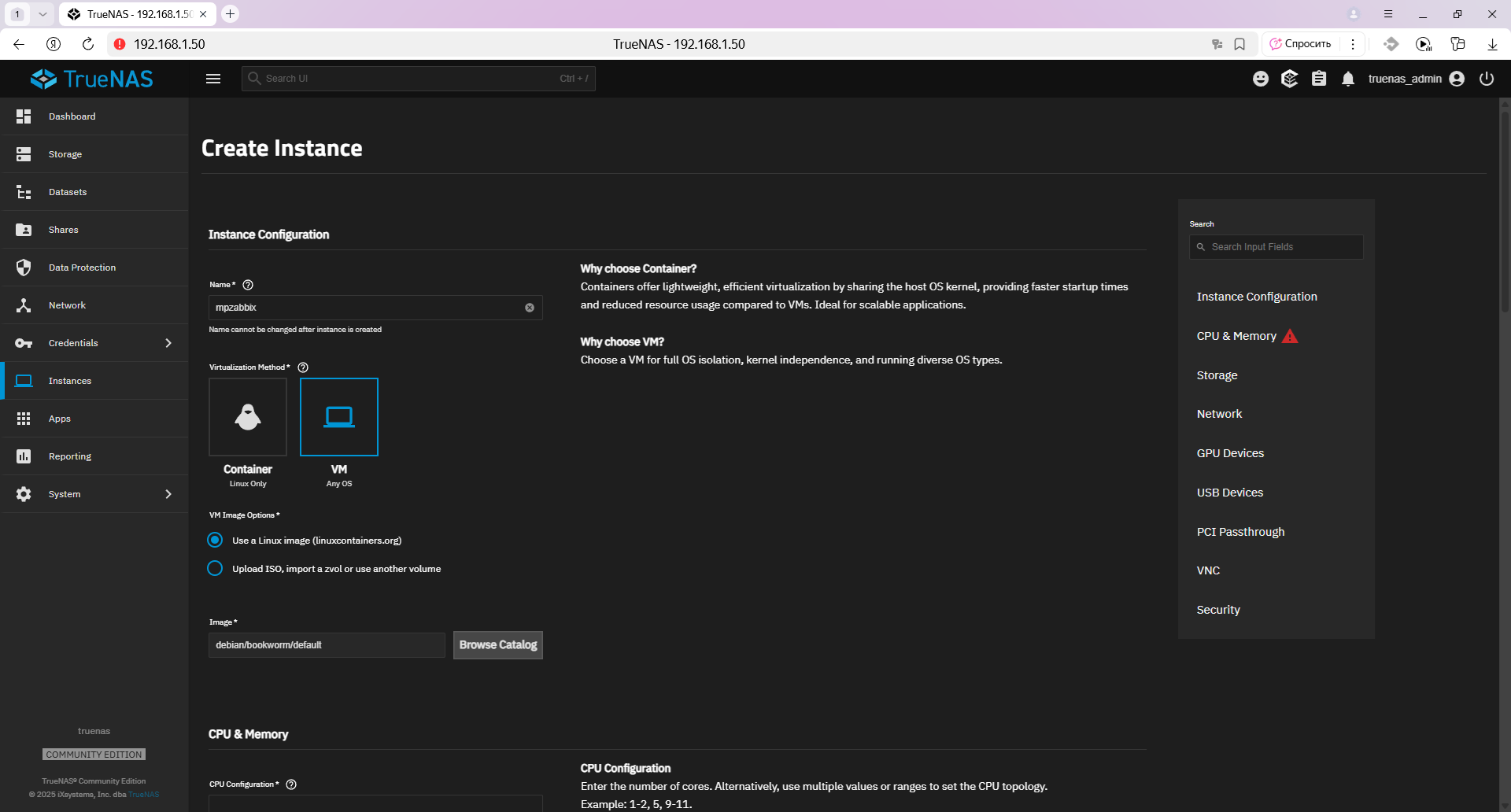
Task: Show help for CPU Configuration
Action: pyautogui.click(x=291, y=784)
